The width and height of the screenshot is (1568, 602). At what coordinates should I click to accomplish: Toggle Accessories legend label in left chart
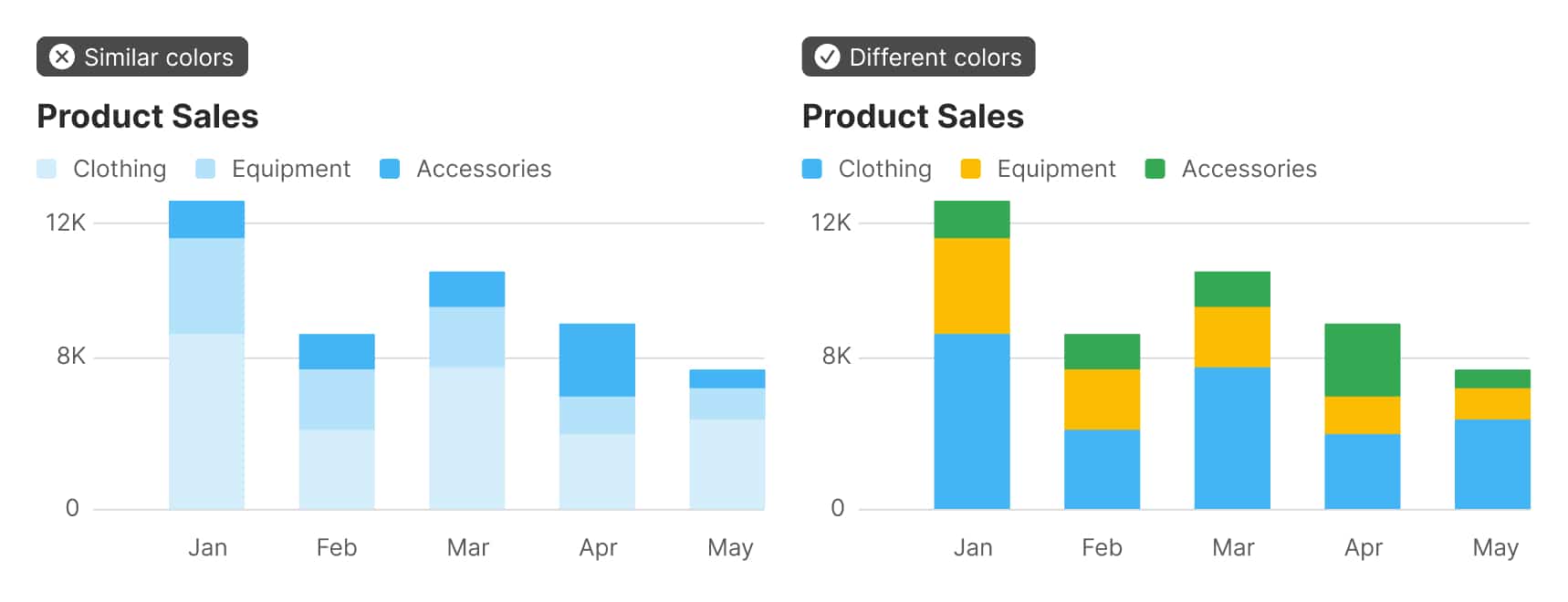pyautogui.click(x=484, y=169)
